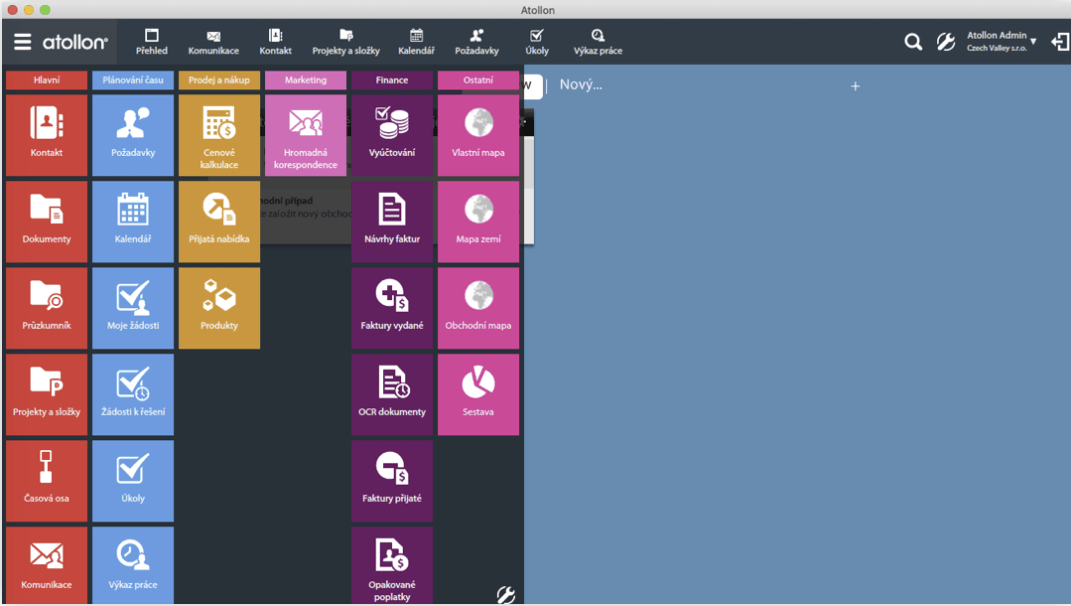Open menu settings wrench at bottom
This screenshot has height=606, width=1071.
pos(506,595)
